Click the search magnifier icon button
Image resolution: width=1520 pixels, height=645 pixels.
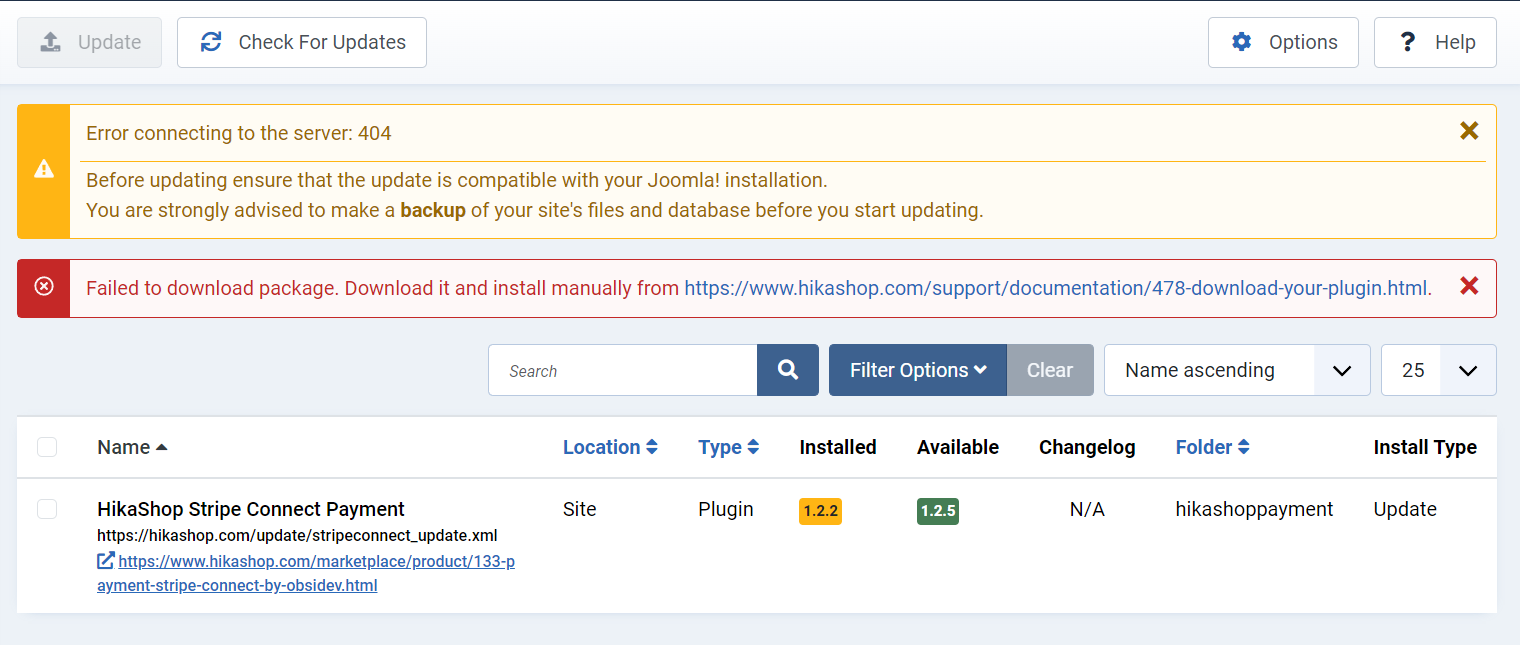click(788, 370)
